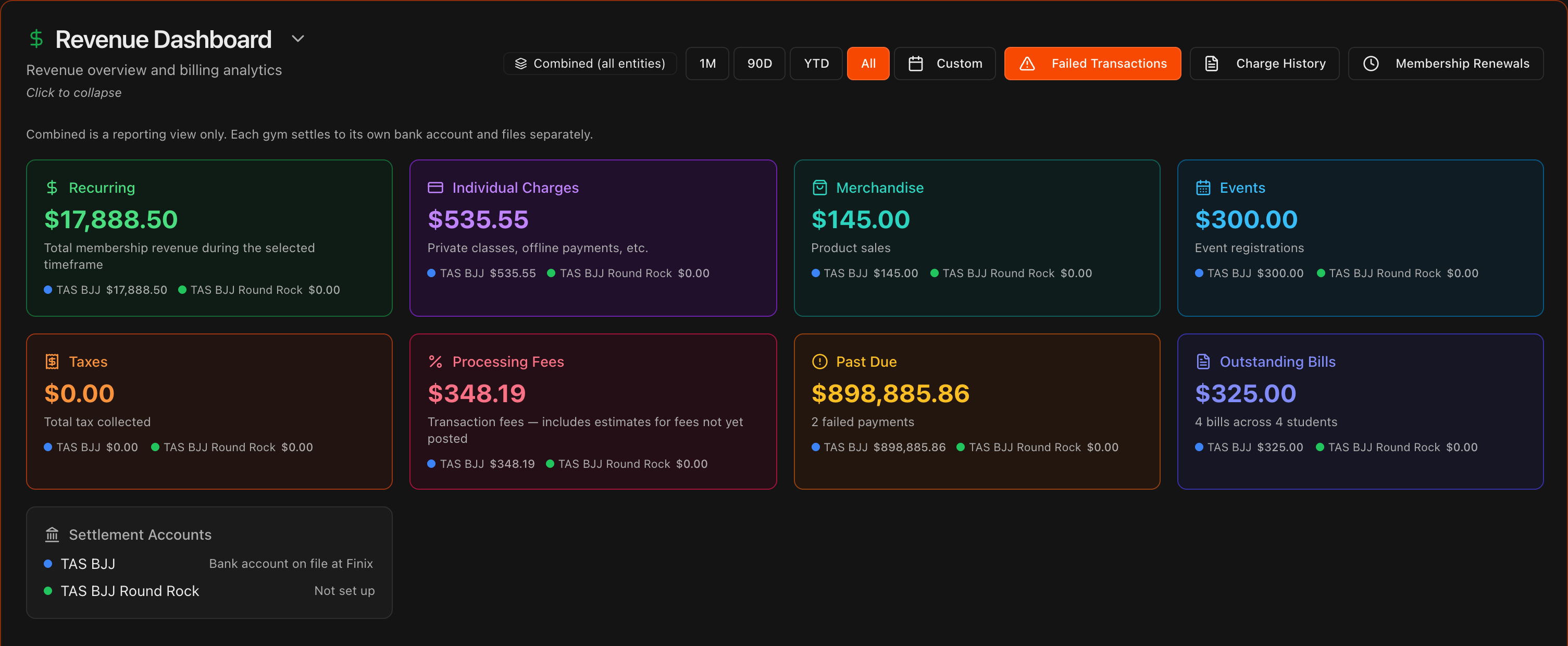Click the file icon on Outstanding Bills
Image resolution: width=1568 pixels, height=646 pixels.
[1203, 362]
